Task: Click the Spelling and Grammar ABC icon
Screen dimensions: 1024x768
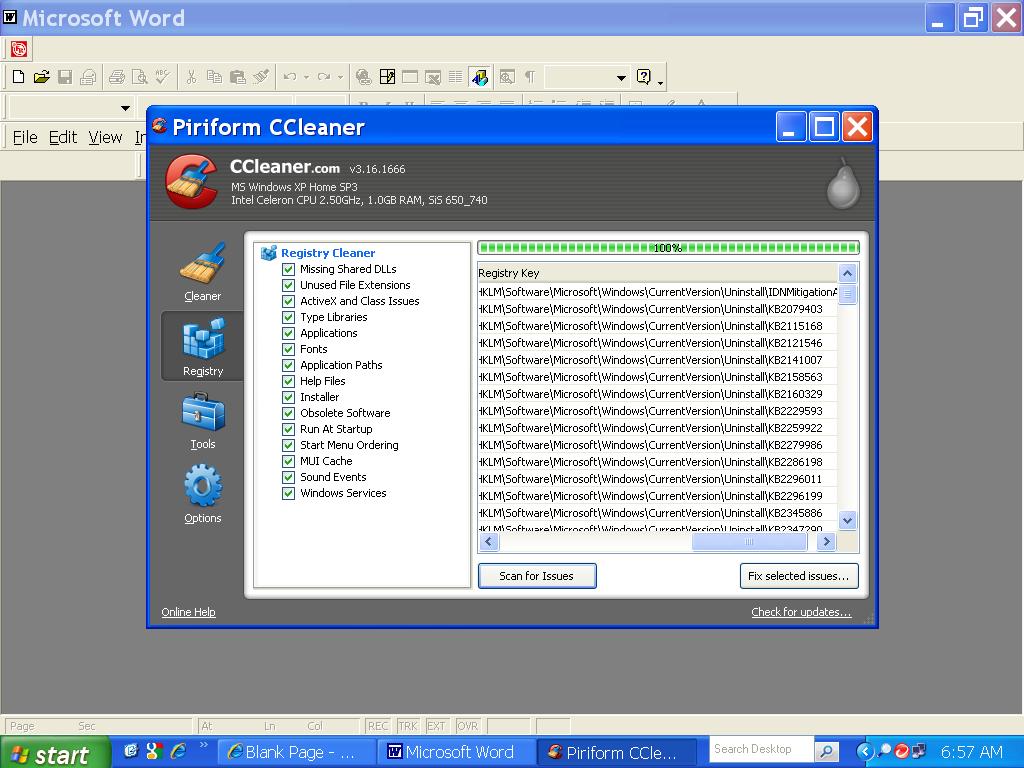Action: point(162,77)
